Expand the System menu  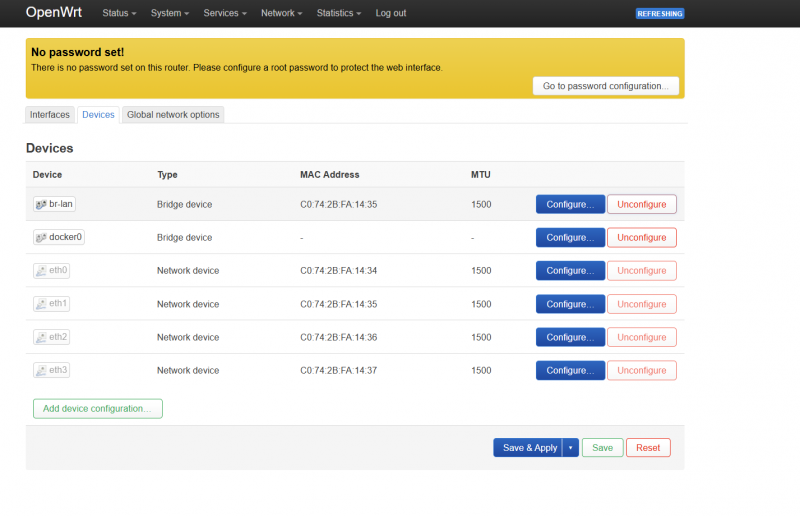(170, 13)
